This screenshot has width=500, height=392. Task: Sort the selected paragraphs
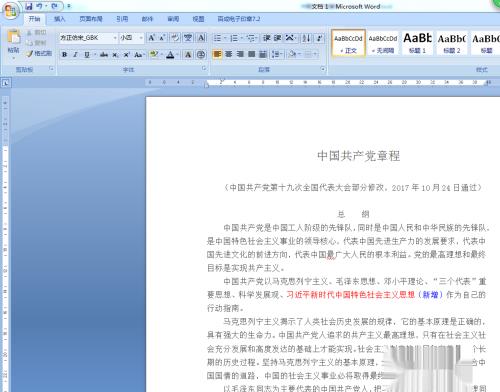tap(306, 38)
